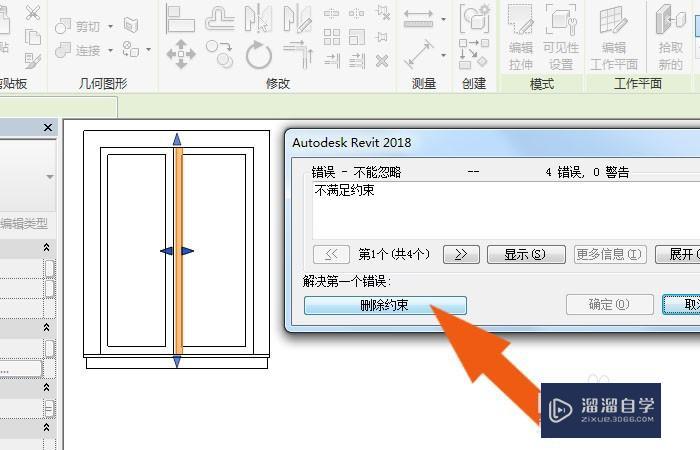Select the Measure Between Two References tool
The height and width of the screenshot is (450, 700).
(419, 54)
